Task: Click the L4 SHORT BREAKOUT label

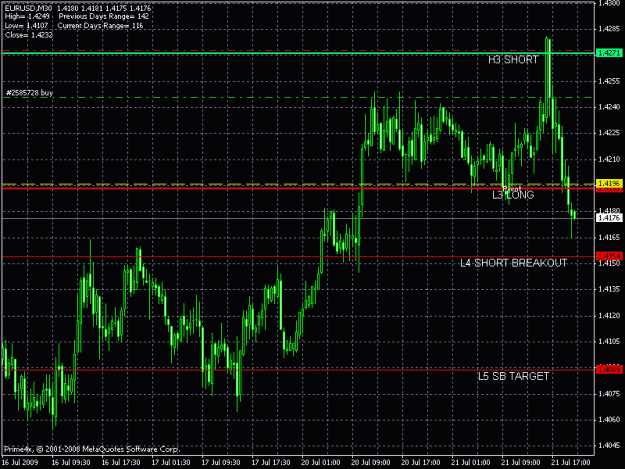Action: click(513, 263)
